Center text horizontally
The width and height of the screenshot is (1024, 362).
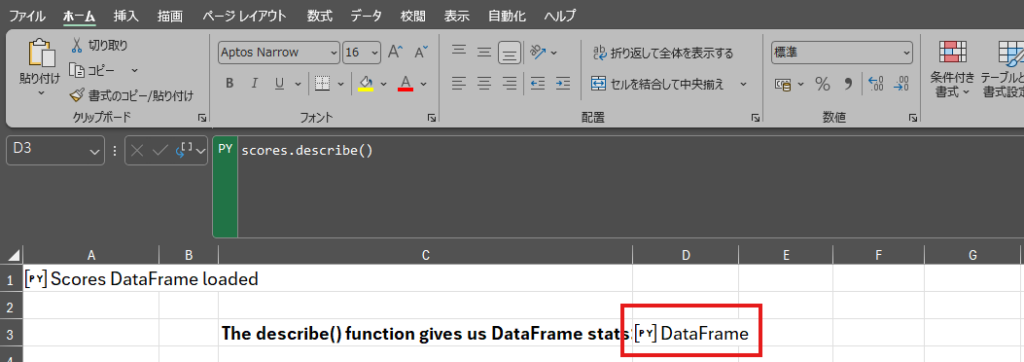click(x=484, y=83)
